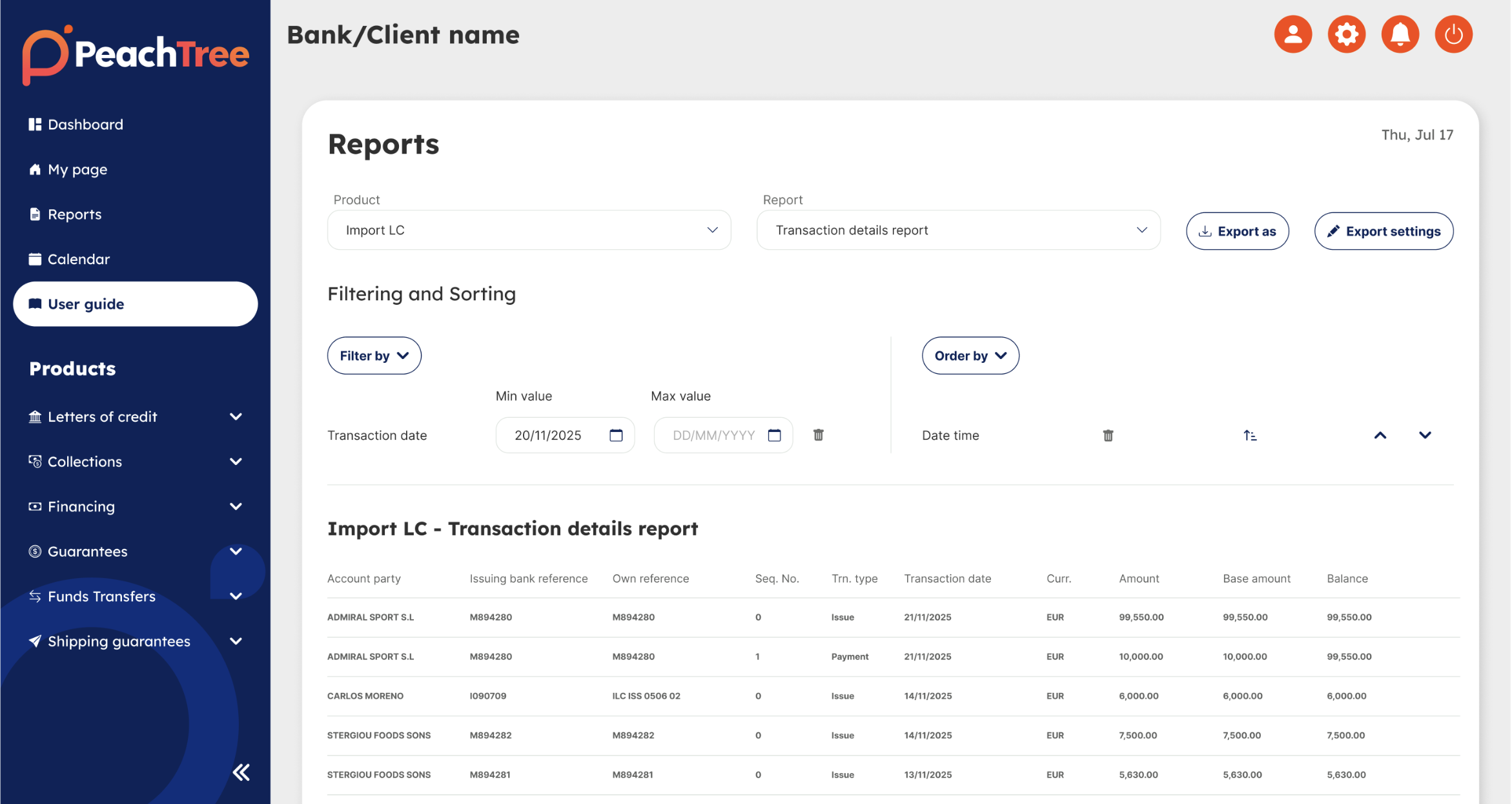Click the power logout icon

tap(1453, 34)
